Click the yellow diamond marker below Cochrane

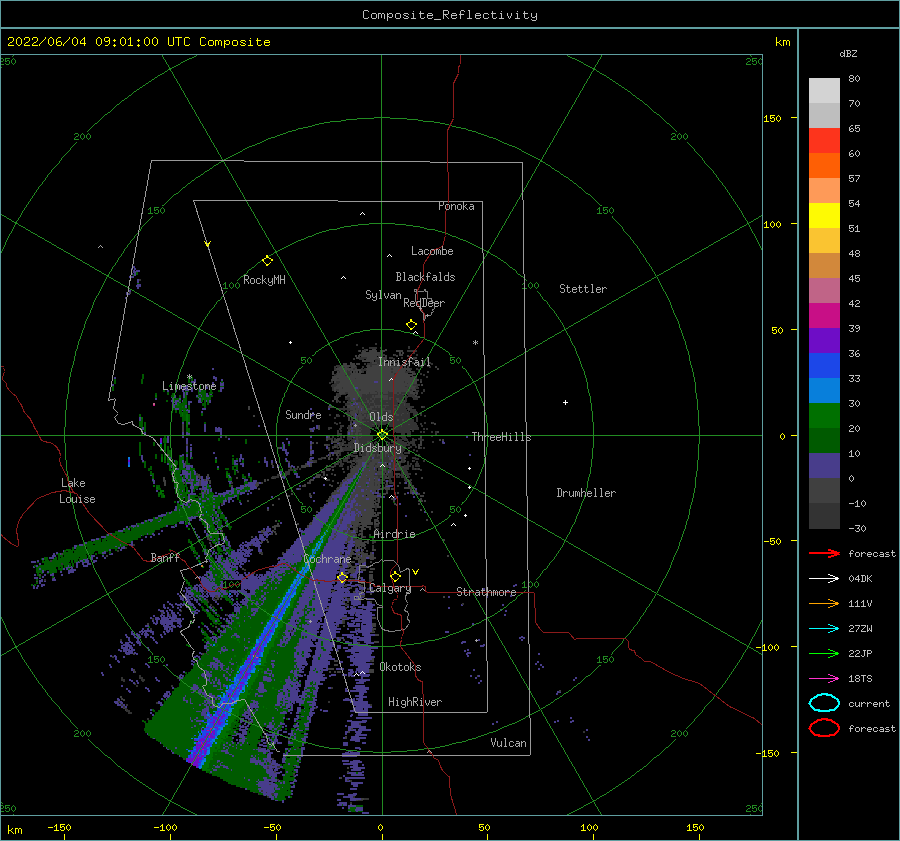[342, 577]
